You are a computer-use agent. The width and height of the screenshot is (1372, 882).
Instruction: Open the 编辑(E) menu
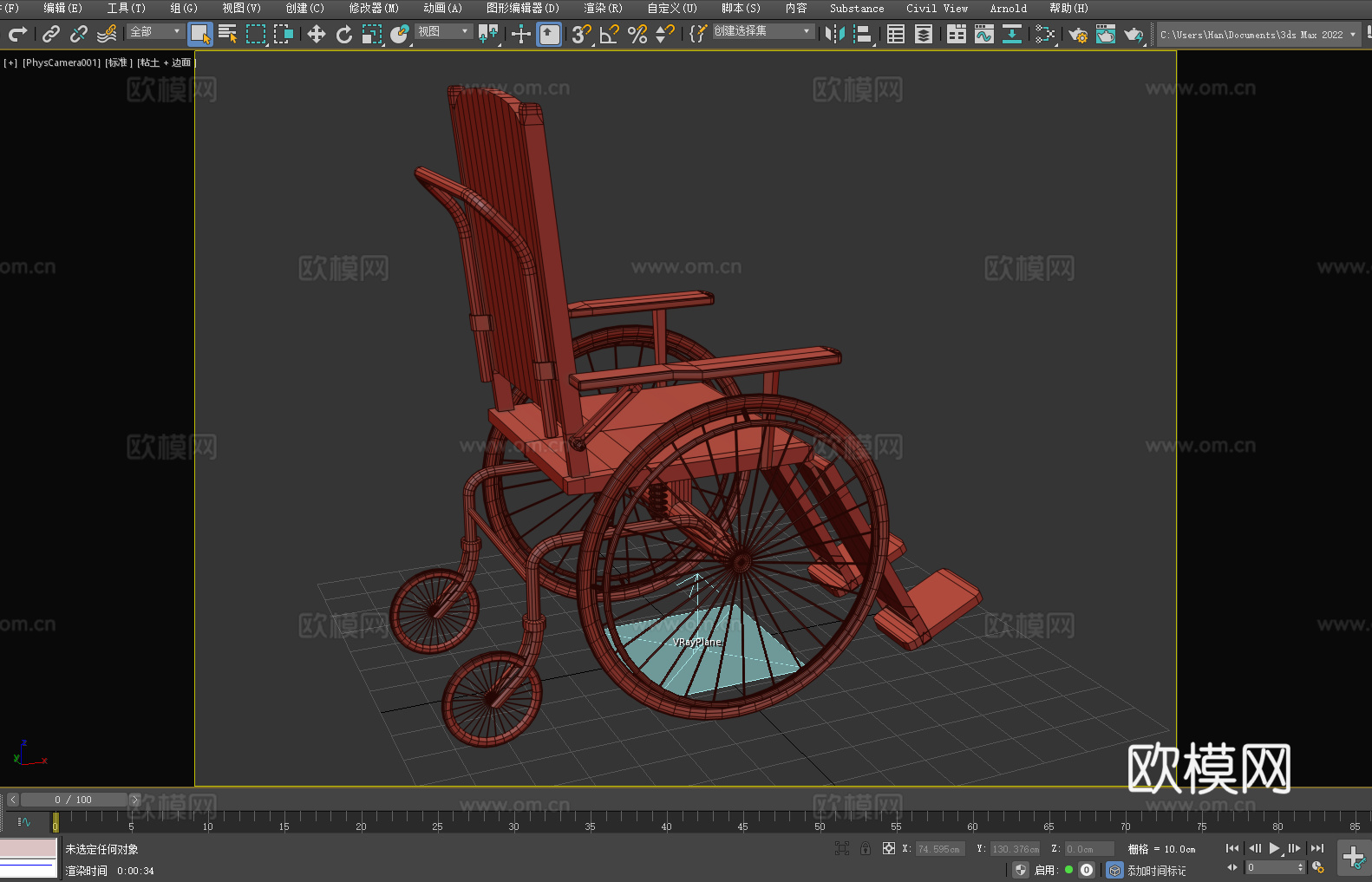tap(63, 8)
